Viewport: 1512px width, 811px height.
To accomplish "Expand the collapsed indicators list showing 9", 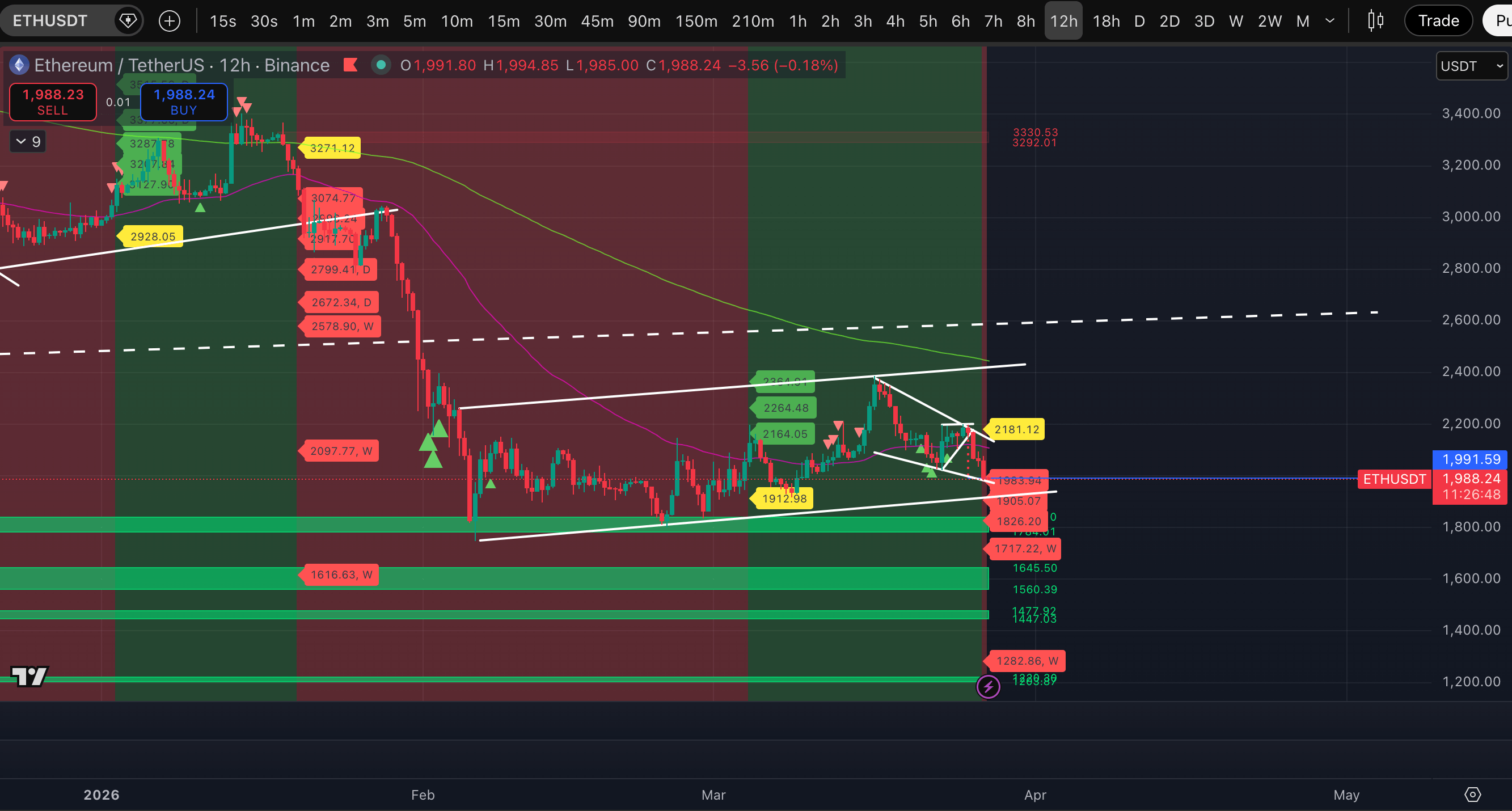I will tap(28, 141).
